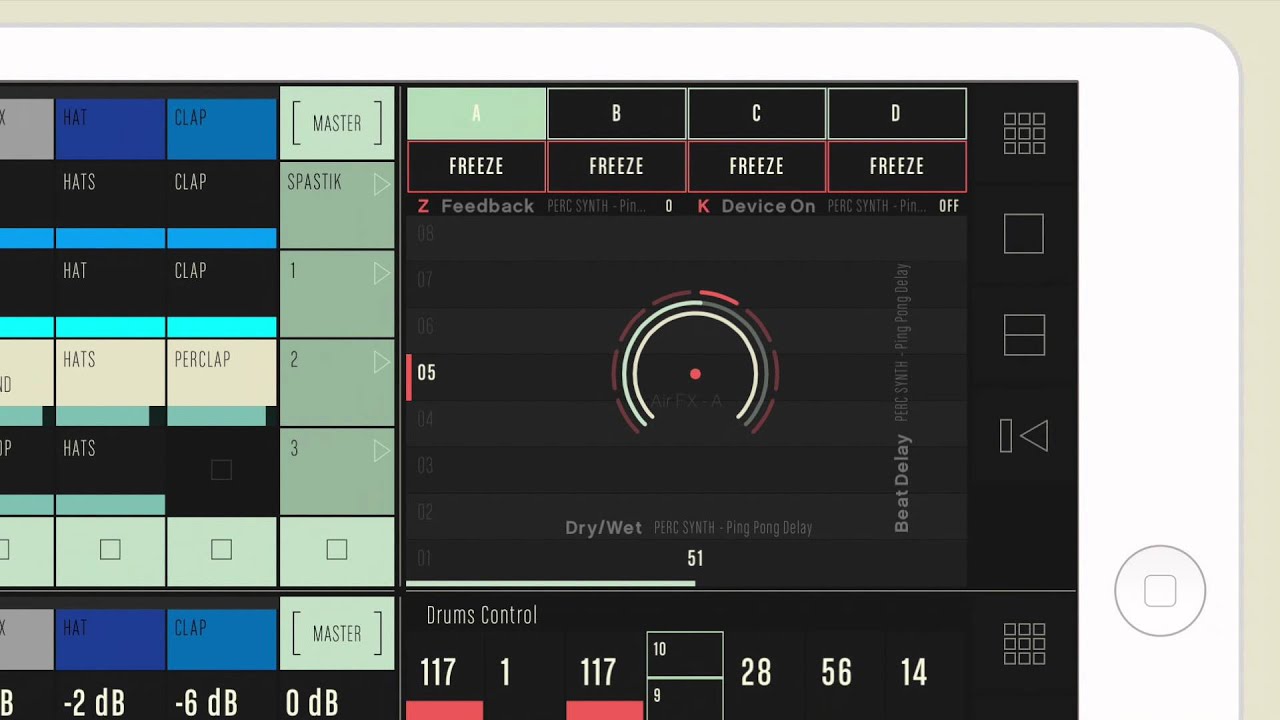
Task: Click the -2 dB volume value
Action: [x=94, y=702]
